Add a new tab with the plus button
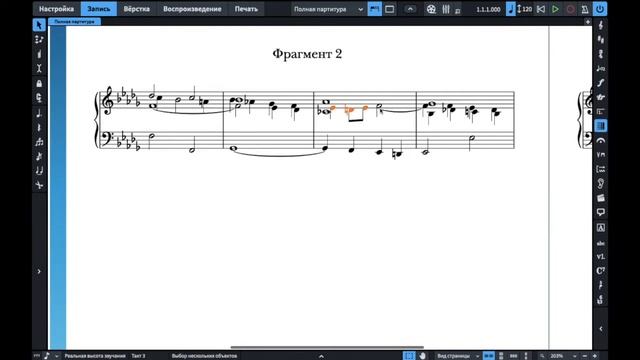This screenshot has width=640, height=360. tap(587, 22)
